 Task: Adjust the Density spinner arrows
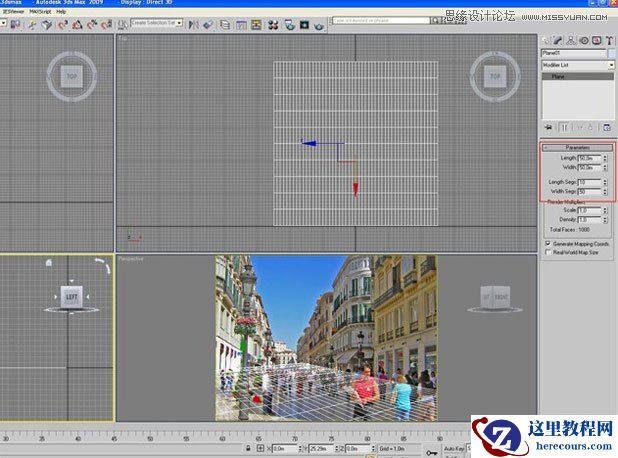pyautogui.click(x=605, y=220)
